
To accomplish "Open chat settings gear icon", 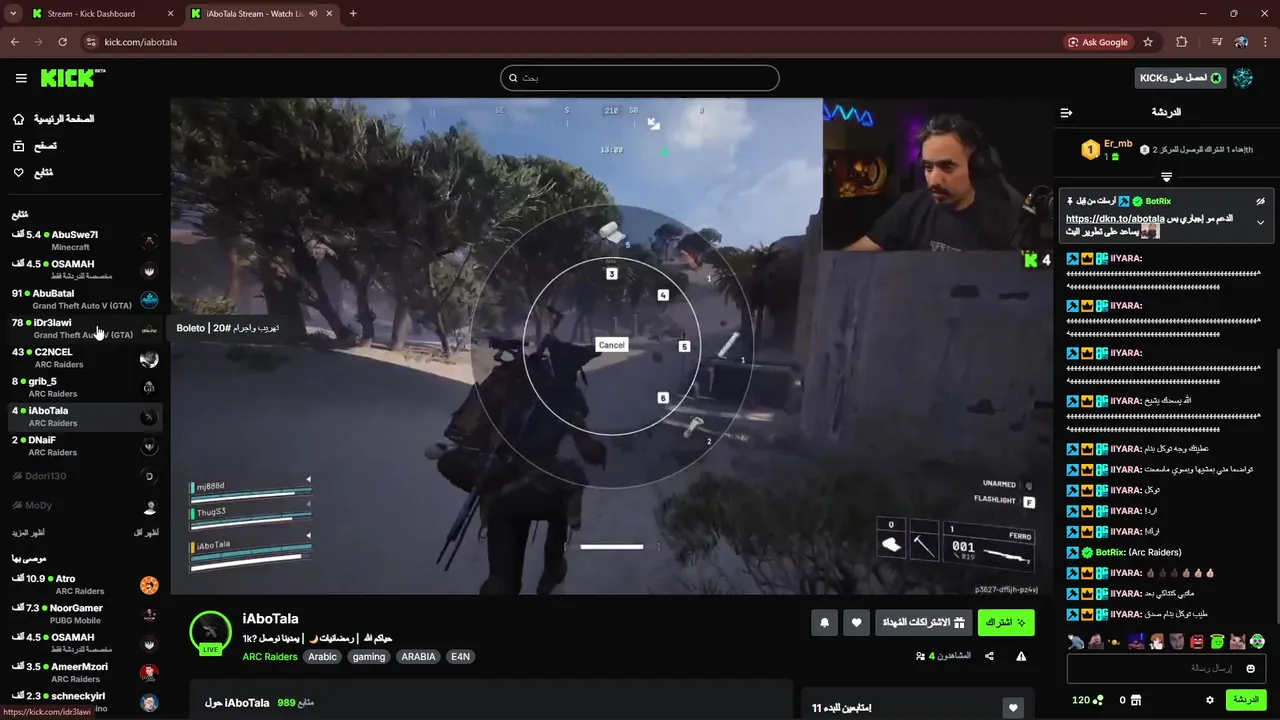I will tap(1210, 700).
